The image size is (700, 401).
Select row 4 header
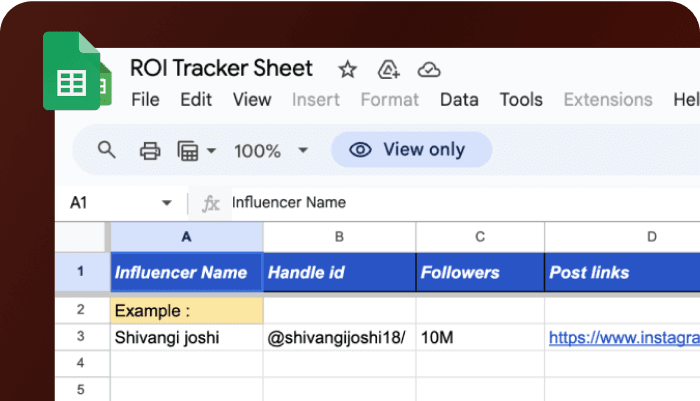click(81, 363)
